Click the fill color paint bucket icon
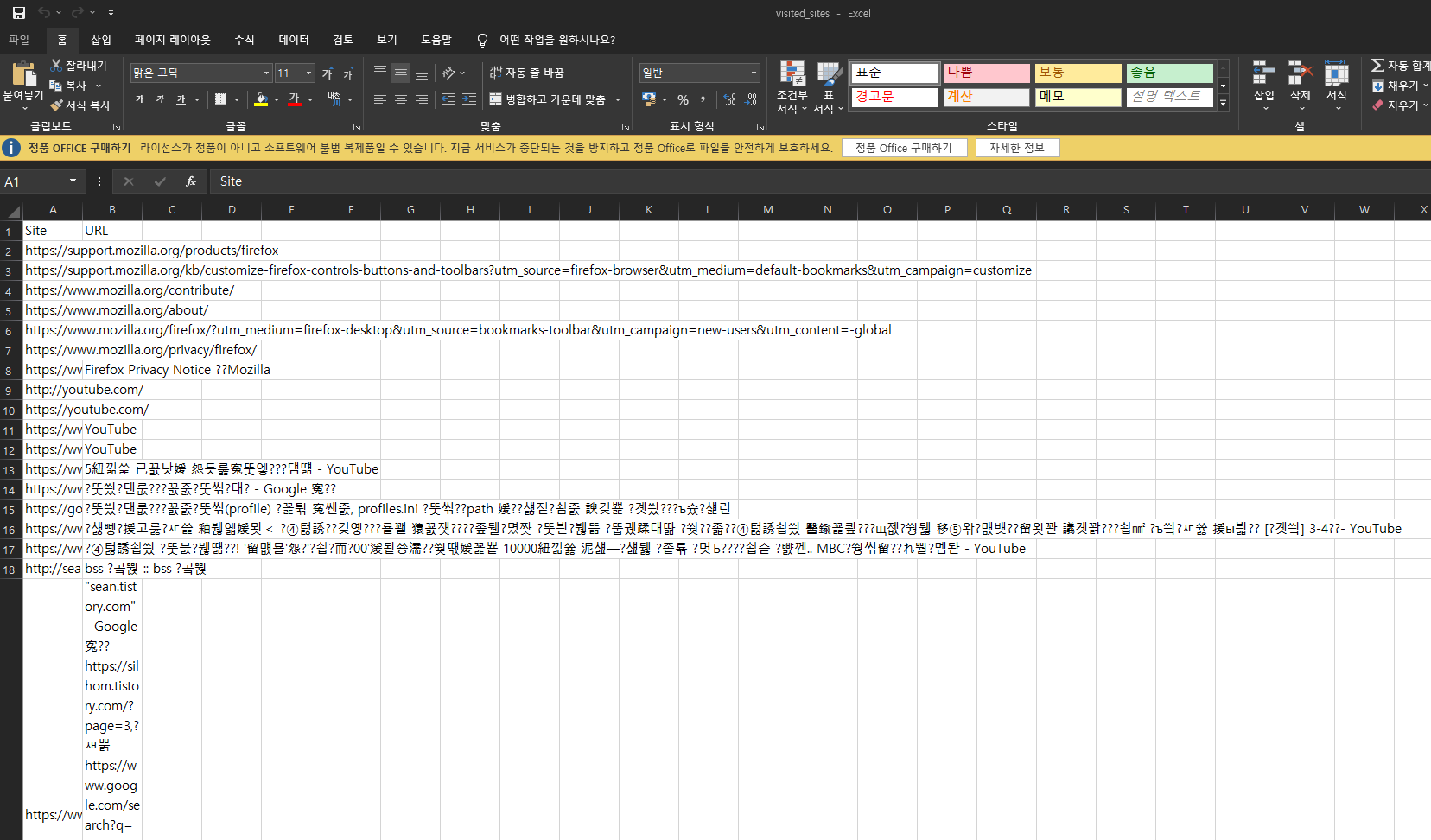 [x=261, y=99]
